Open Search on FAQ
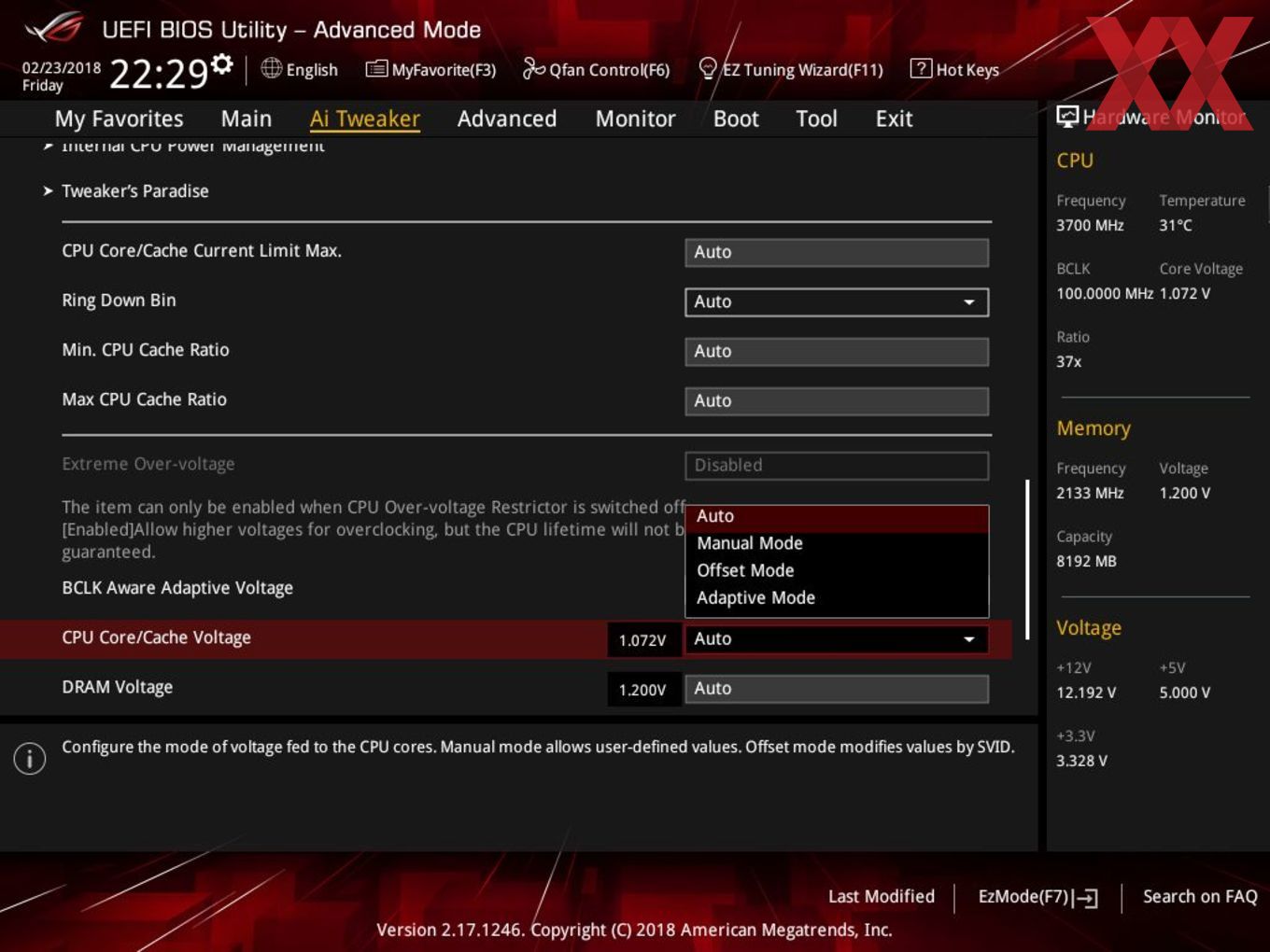This screenshot has width=1270, height=952. [1200, 896]
